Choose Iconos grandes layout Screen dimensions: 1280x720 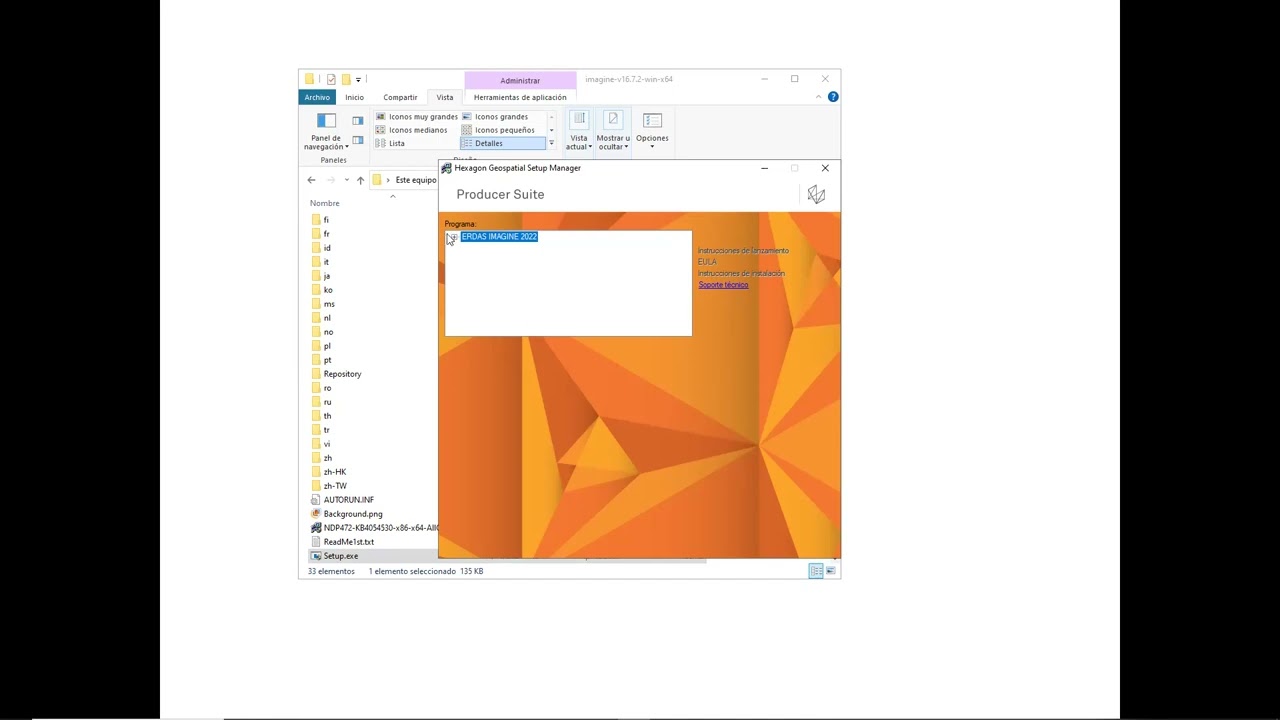pos(495,117)
